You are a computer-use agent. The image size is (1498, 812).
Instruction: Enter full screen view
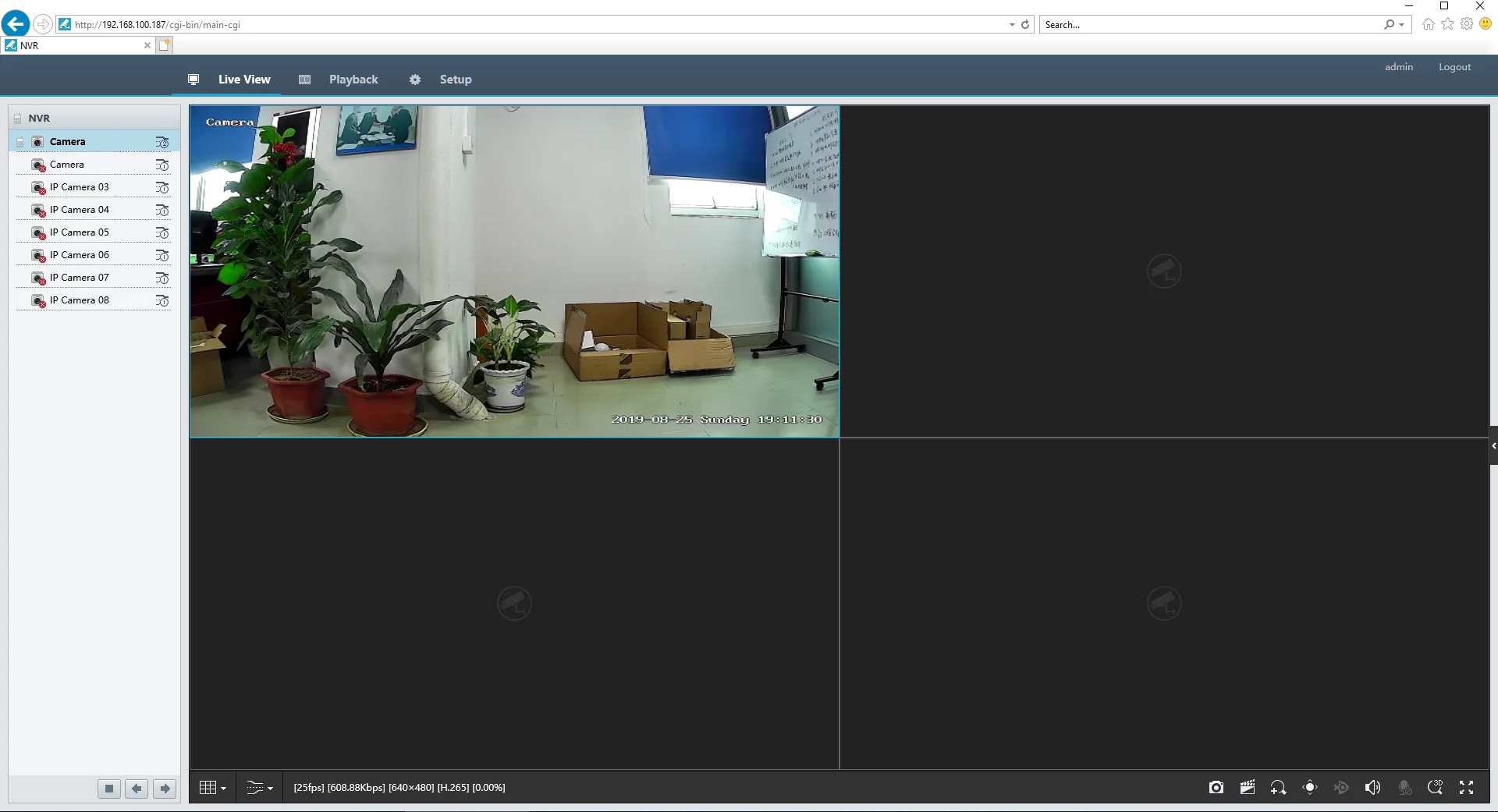click(1467, 788)
